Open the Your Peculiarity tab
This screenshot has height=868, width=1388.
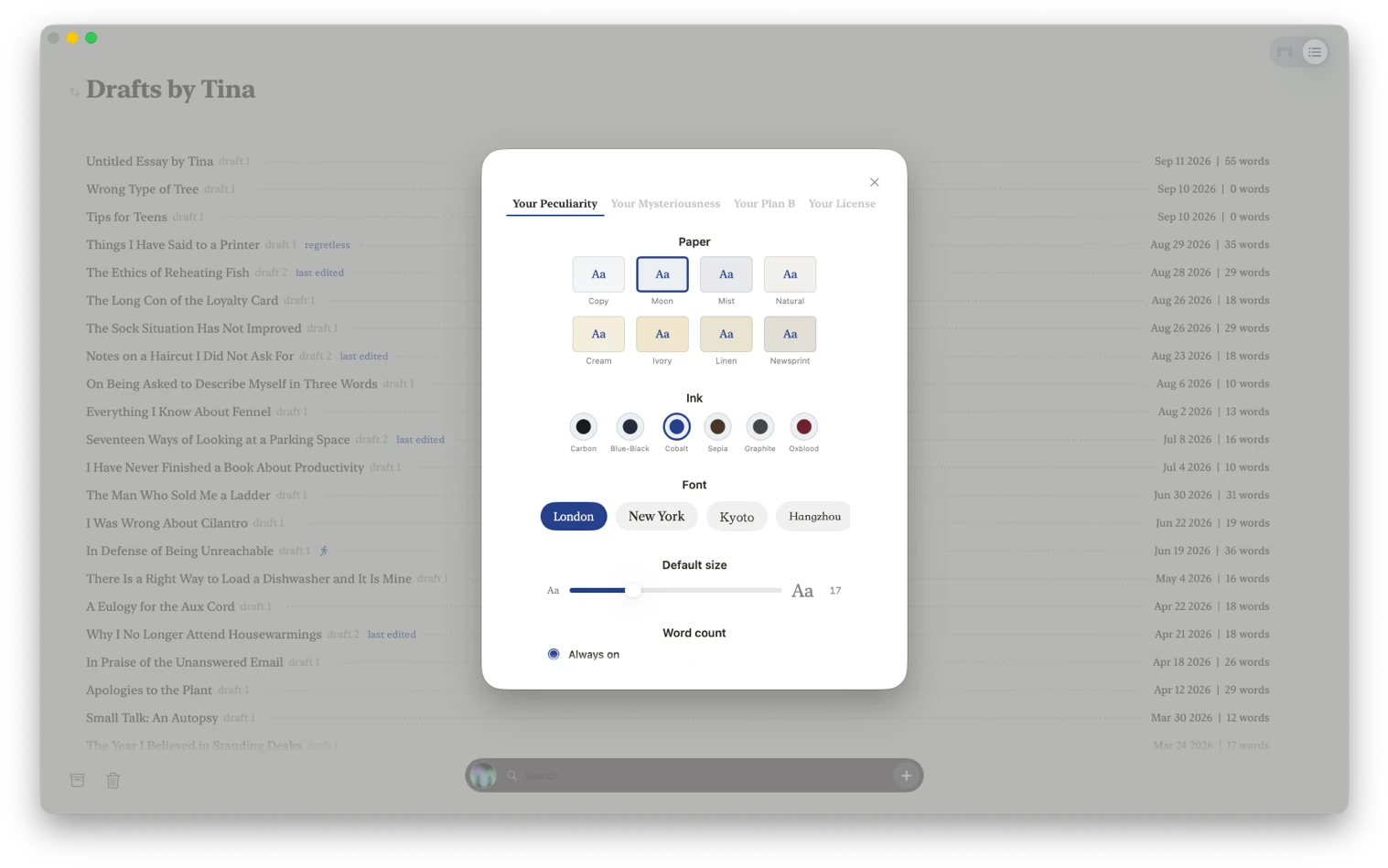[554, 204]
